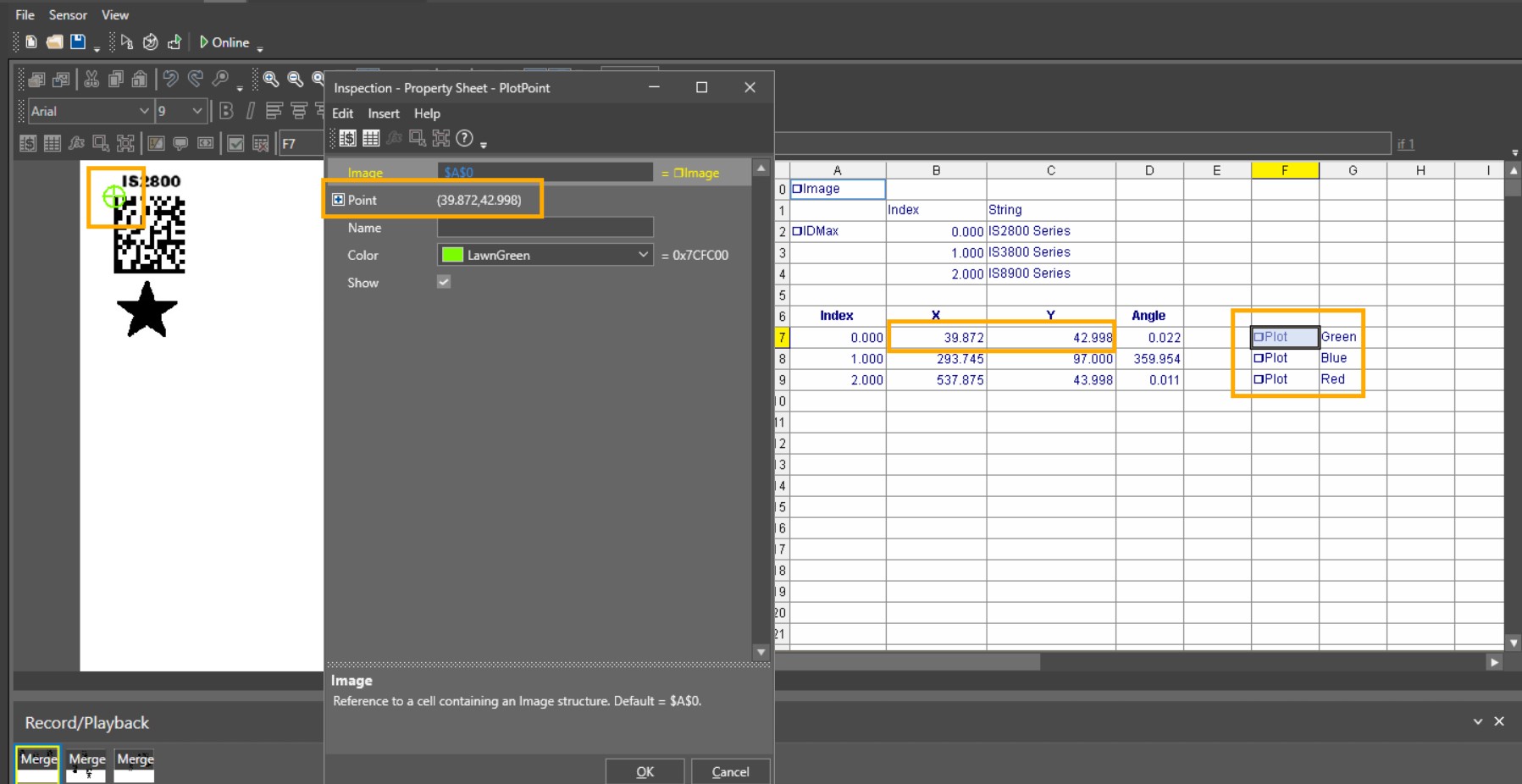
Task: Expand the font size 9 dropdown
Action: [x=196, y=111]
